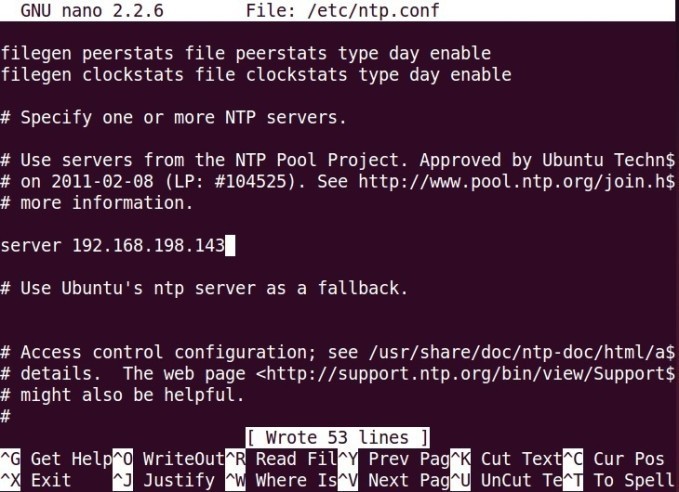Click the ^Y Prev Page shortcut
Screen dimensions: 679x492
click(394, 459)
